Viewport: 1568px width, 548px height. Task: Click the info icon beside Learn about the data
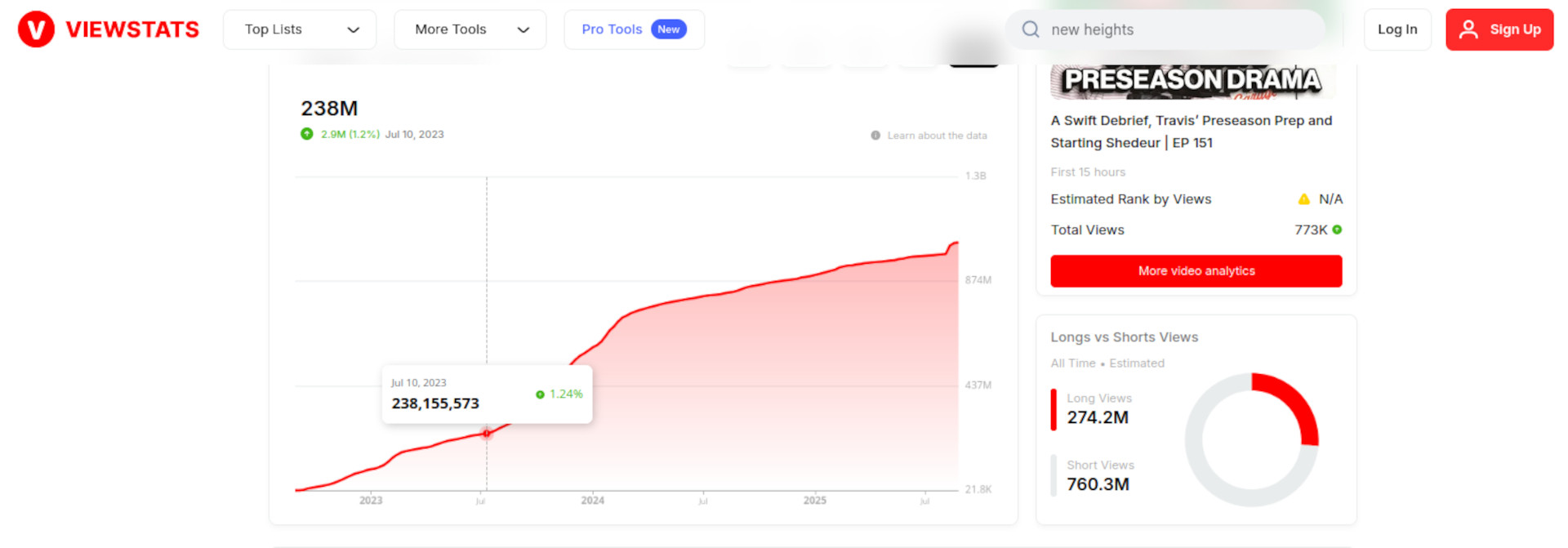coord(875,136)
